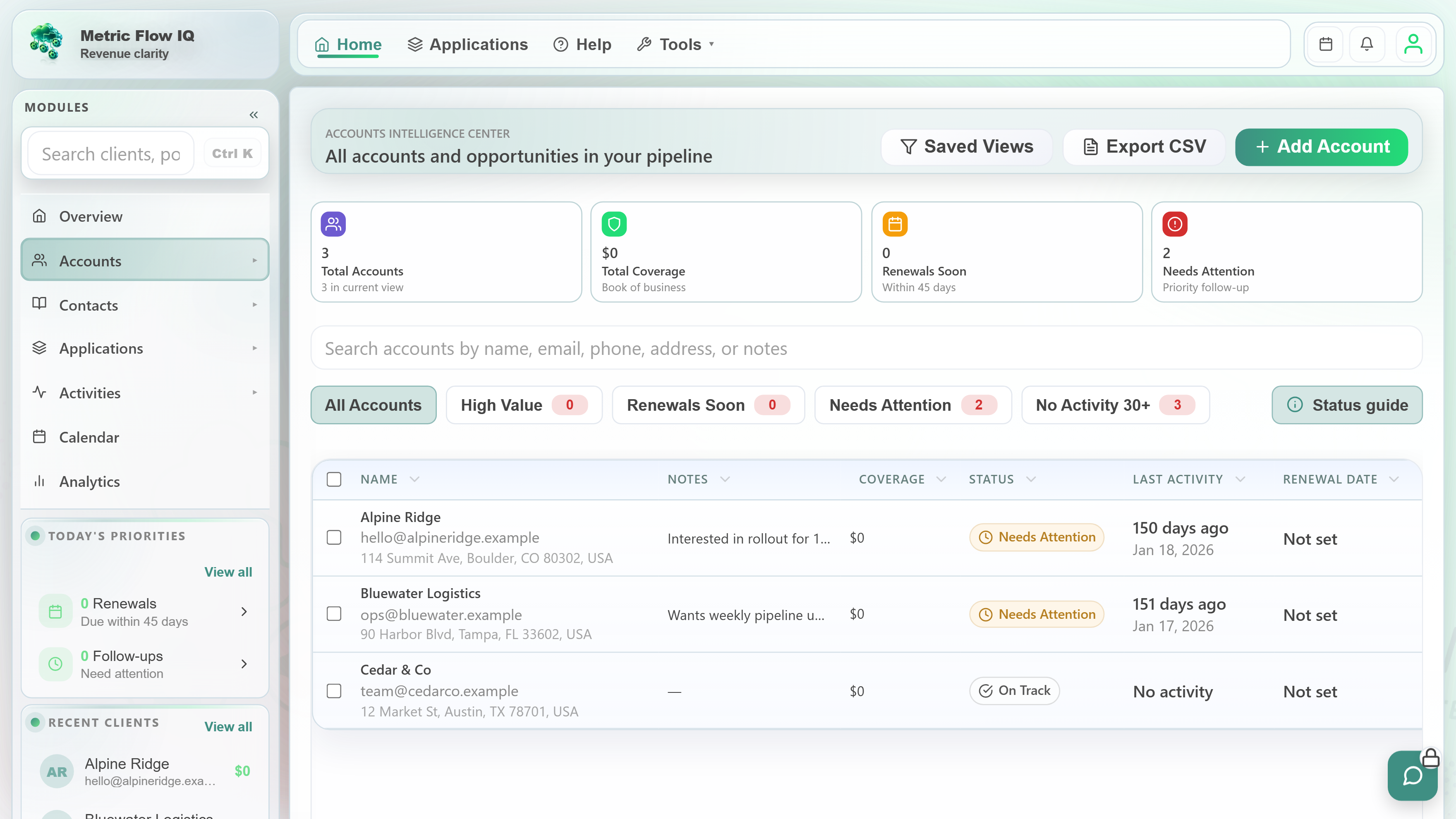
Task: Click the Calendar icon in sidebar modules
Action: point(39,436)
